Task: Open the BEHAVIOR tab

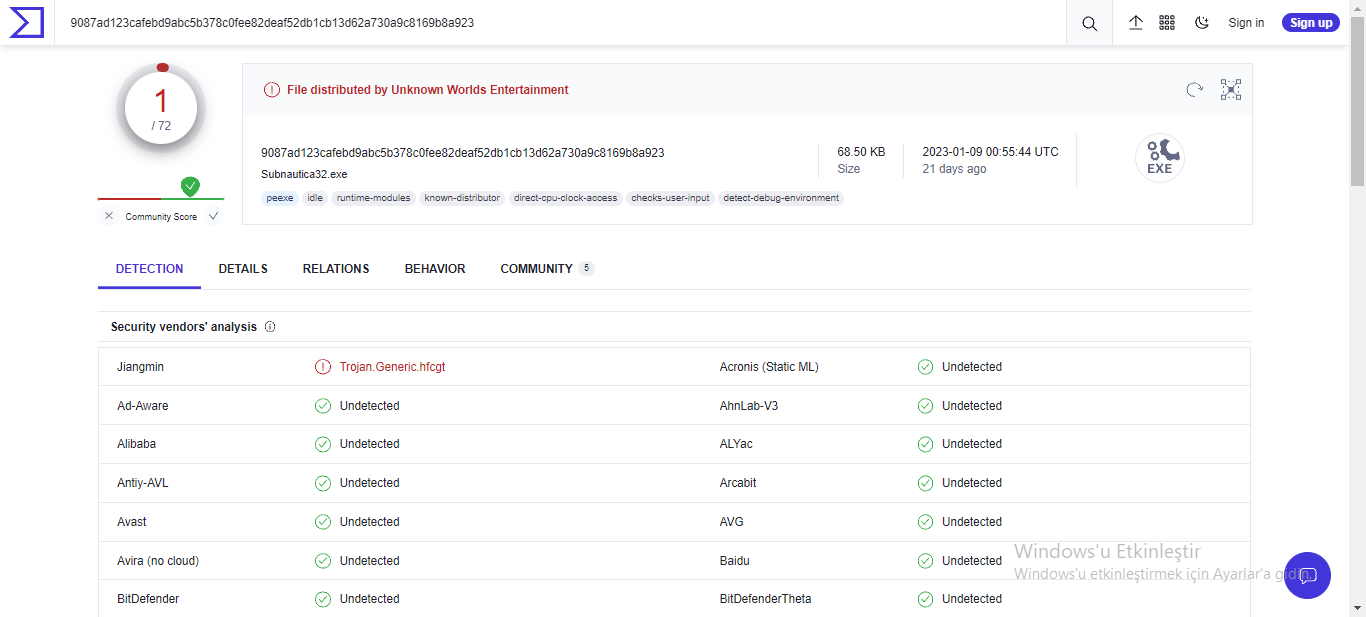Action: (435, 269)
